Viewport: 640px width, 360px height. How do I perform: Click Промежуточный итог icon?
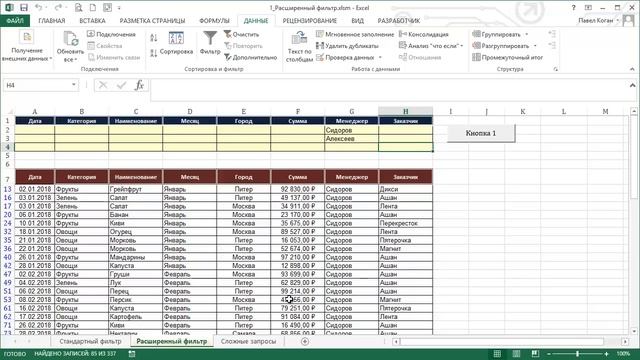[476, 58]
